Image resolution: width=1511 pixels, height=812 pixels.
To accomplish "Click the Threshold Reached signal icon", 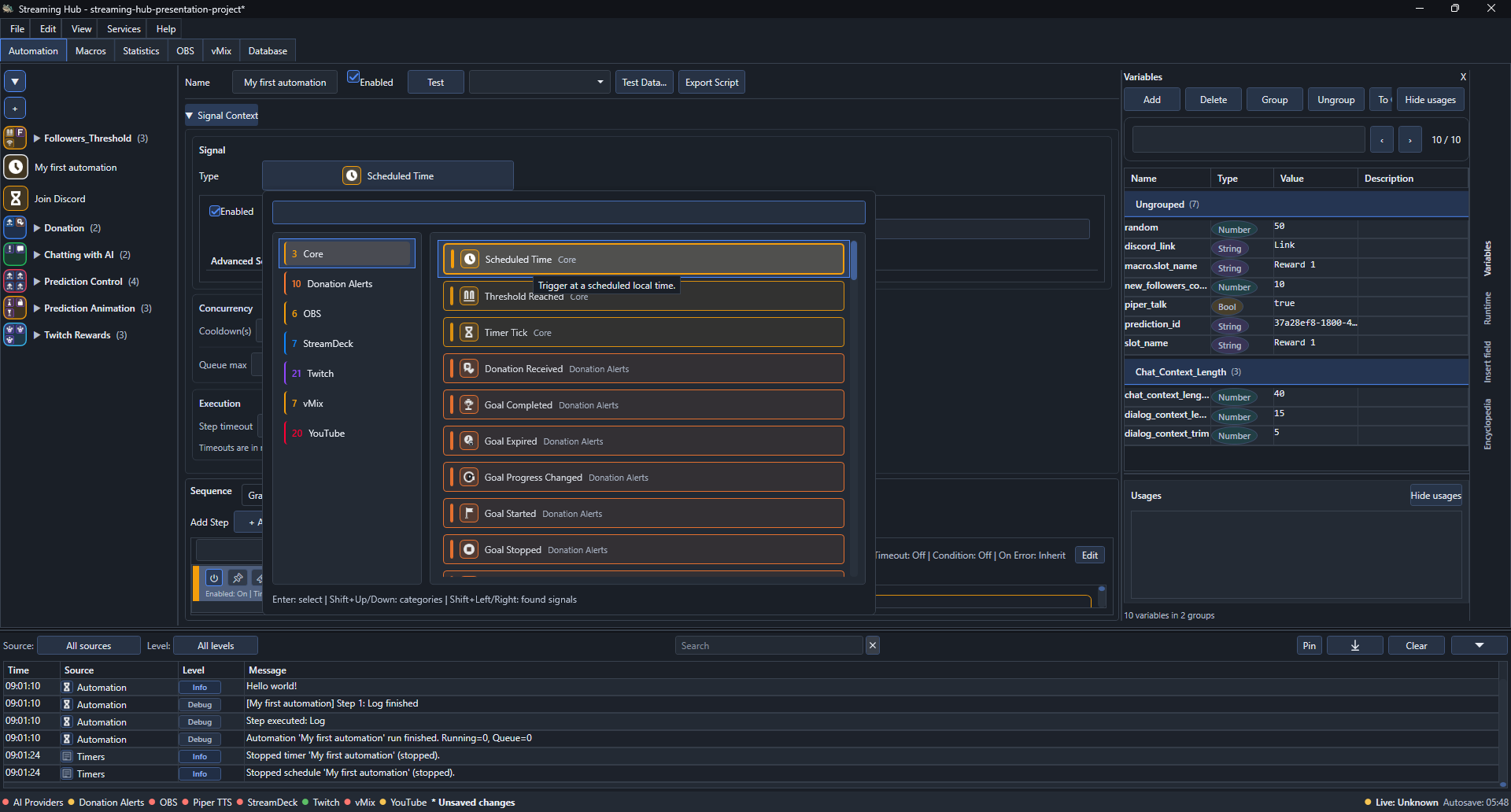I will coord(469,296).
